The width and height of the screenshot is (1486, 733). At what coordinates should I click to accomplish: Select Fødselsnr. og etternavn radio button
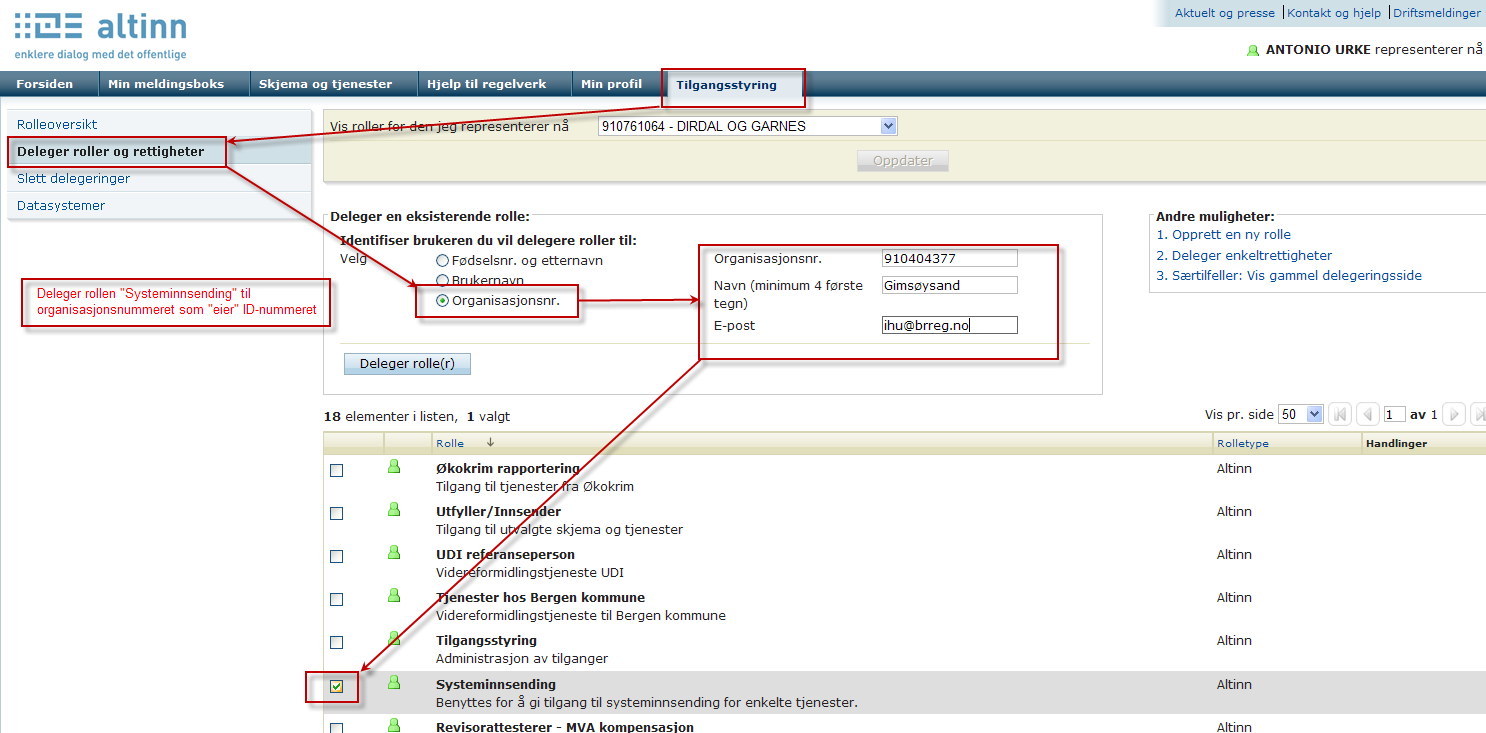pyautogui.click(x=442, y=260)
